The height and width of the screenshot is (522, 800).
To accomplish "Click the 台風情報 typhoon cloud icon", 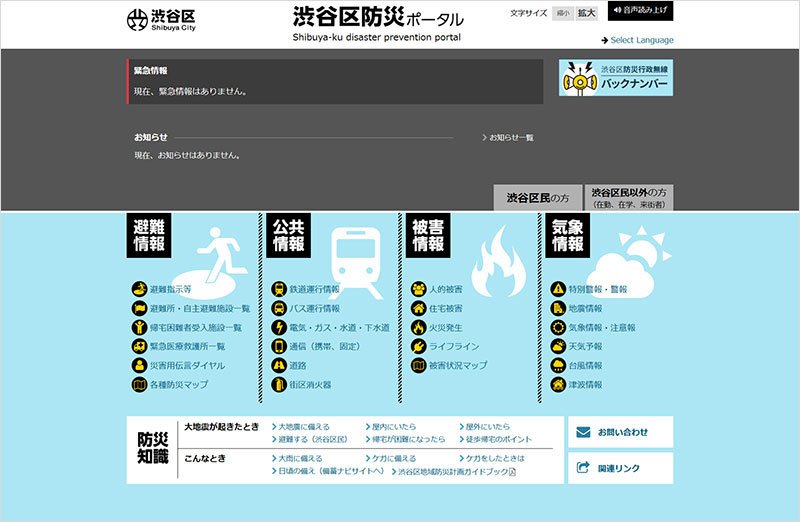I will click(558, 365).
